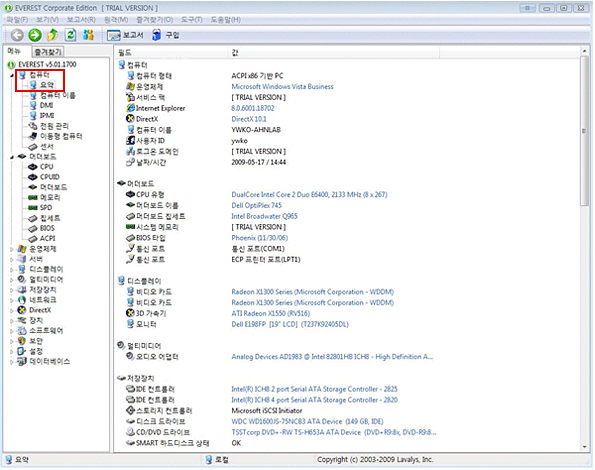Open the 도구(T) menu
The image size is (595, 470).
(x=191, y=20)
